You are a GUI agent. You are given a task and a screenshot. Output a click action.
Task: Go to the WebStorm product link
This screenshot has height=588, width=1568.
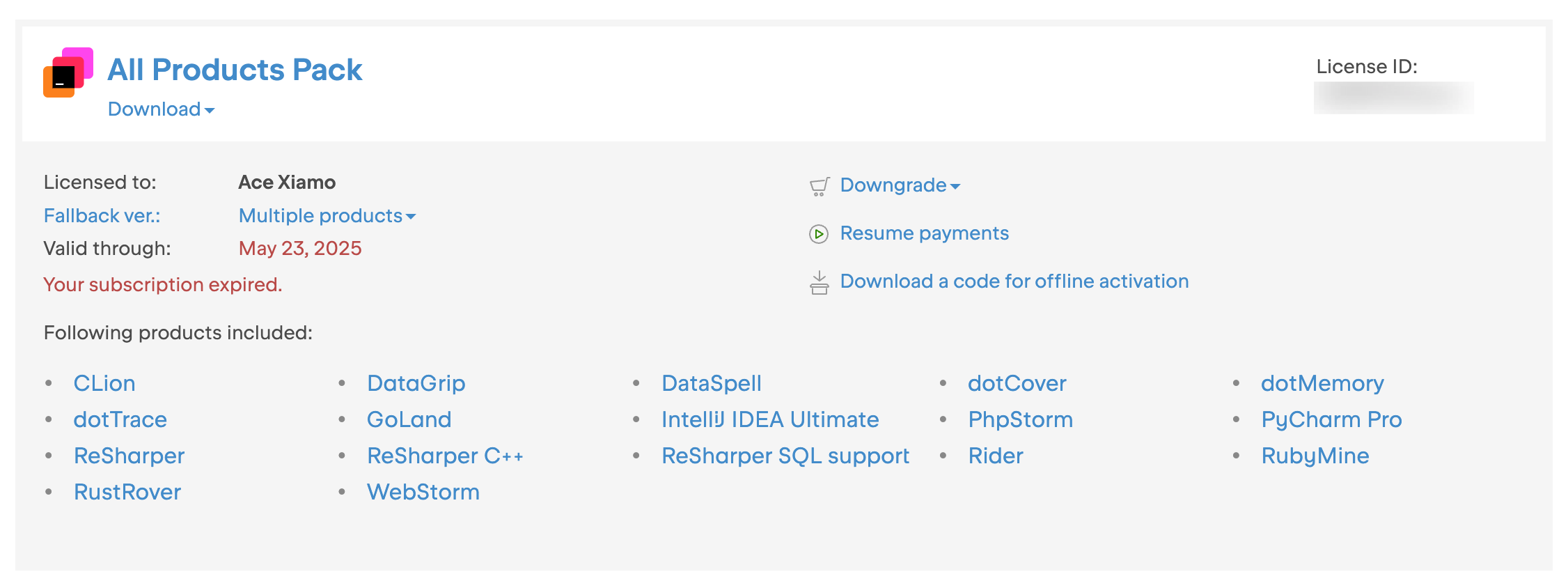pos(423,492)
